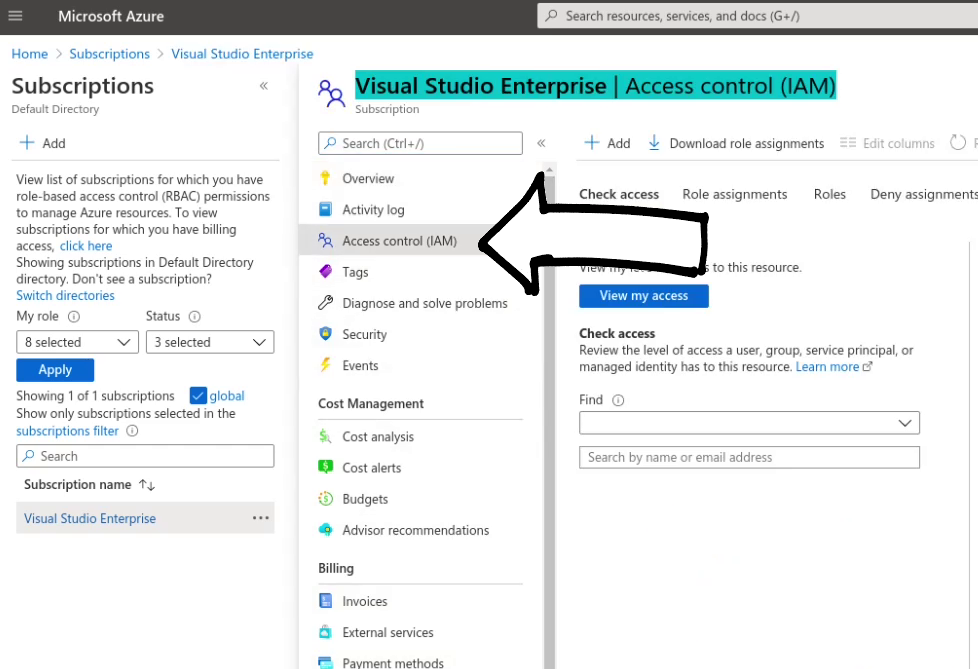This screenshot has width=978, height=669.
Task: Click the Invoices icon
Action: [325, 601]
